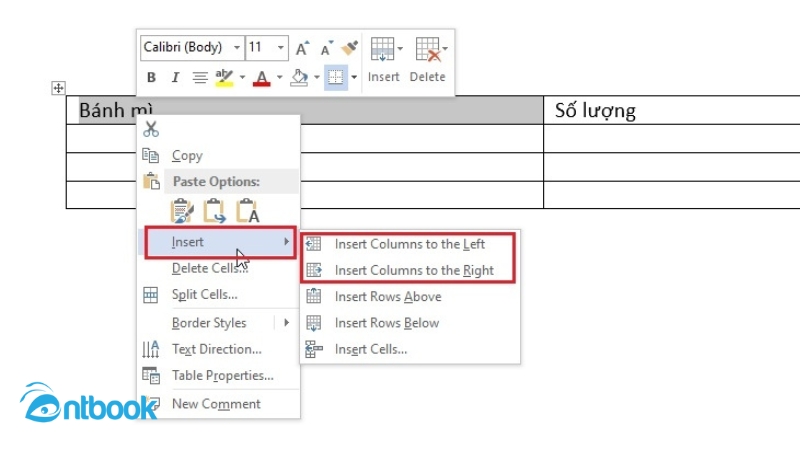Click the table move handle icon
Screen dimensions: 800x450
tap(58, 89)
